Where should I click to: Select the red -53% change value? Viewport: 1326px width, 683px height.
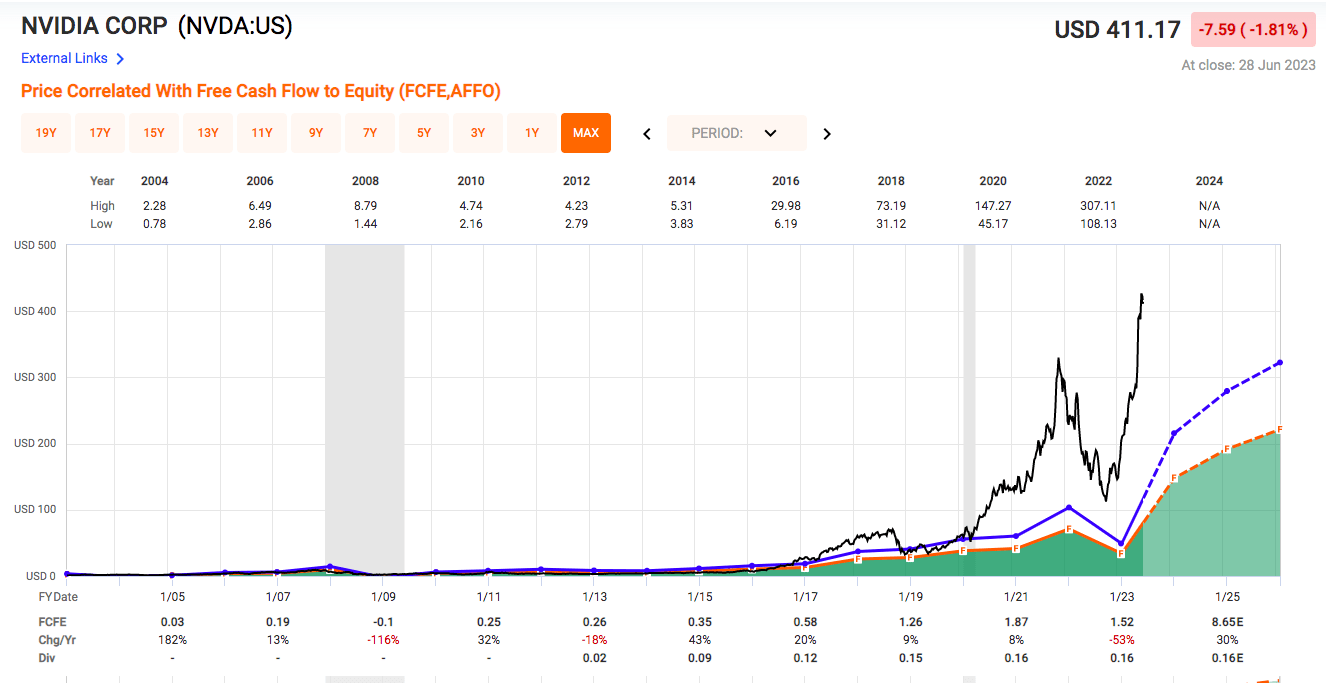point(1121,640)
